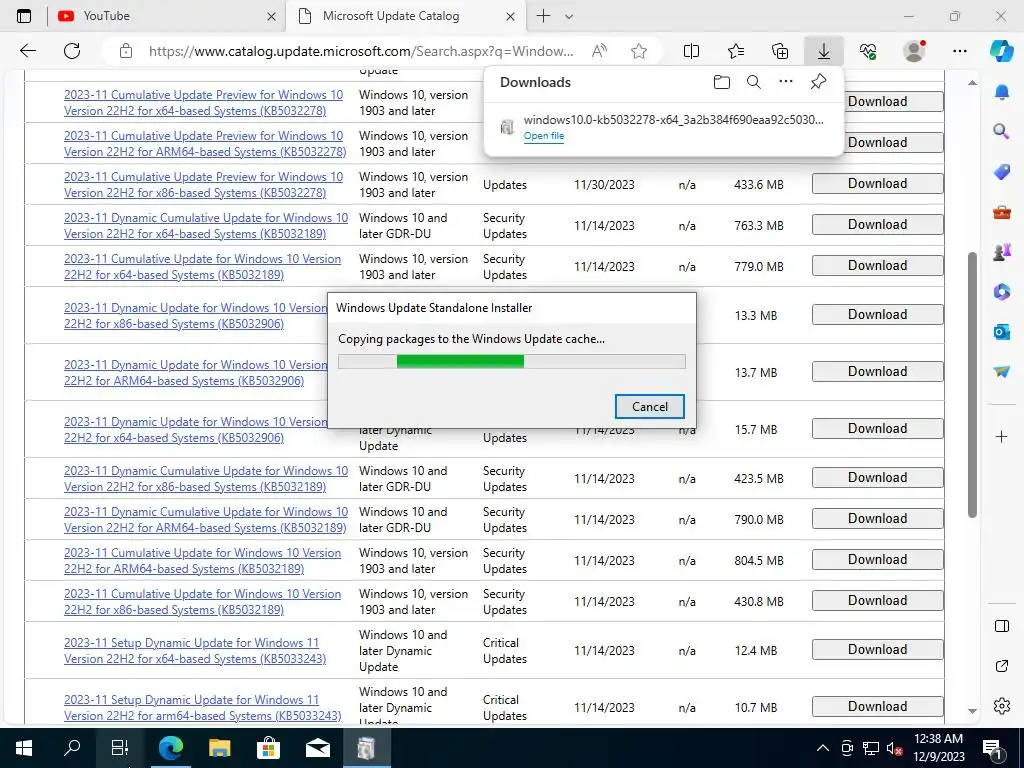Open sidebar Shopping tag icon
This screenshot has height=768, width=1024.
(1001, 171)
